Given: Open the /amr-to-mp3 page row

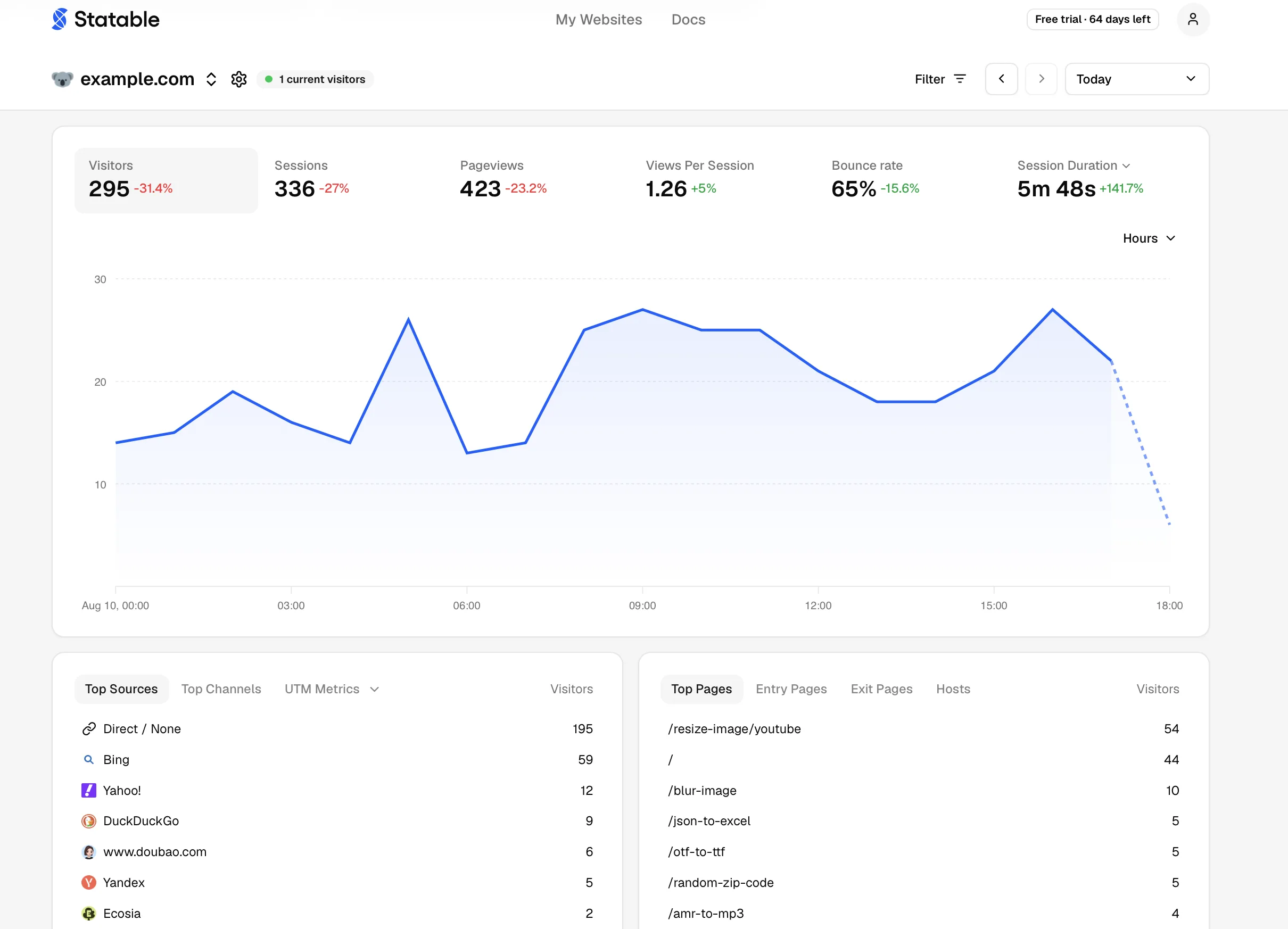Looking at the screenshot, I should (x=923, y=914).
